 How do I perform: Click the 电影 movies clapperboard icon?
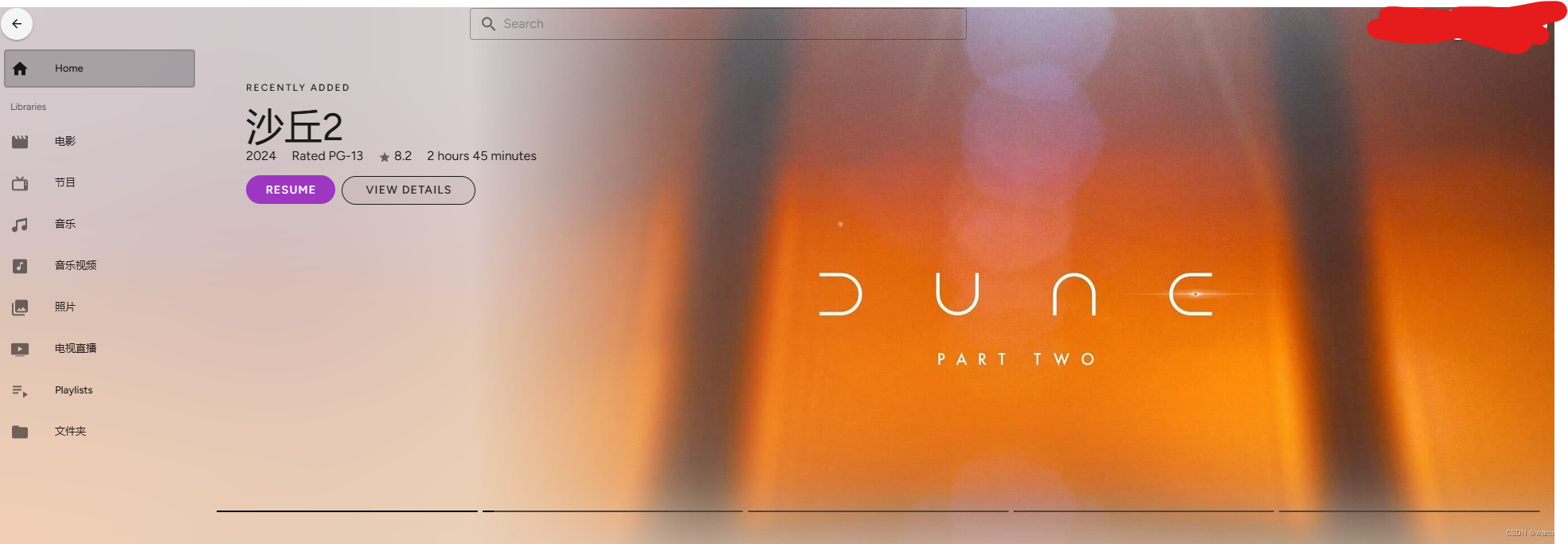point(20,142)
